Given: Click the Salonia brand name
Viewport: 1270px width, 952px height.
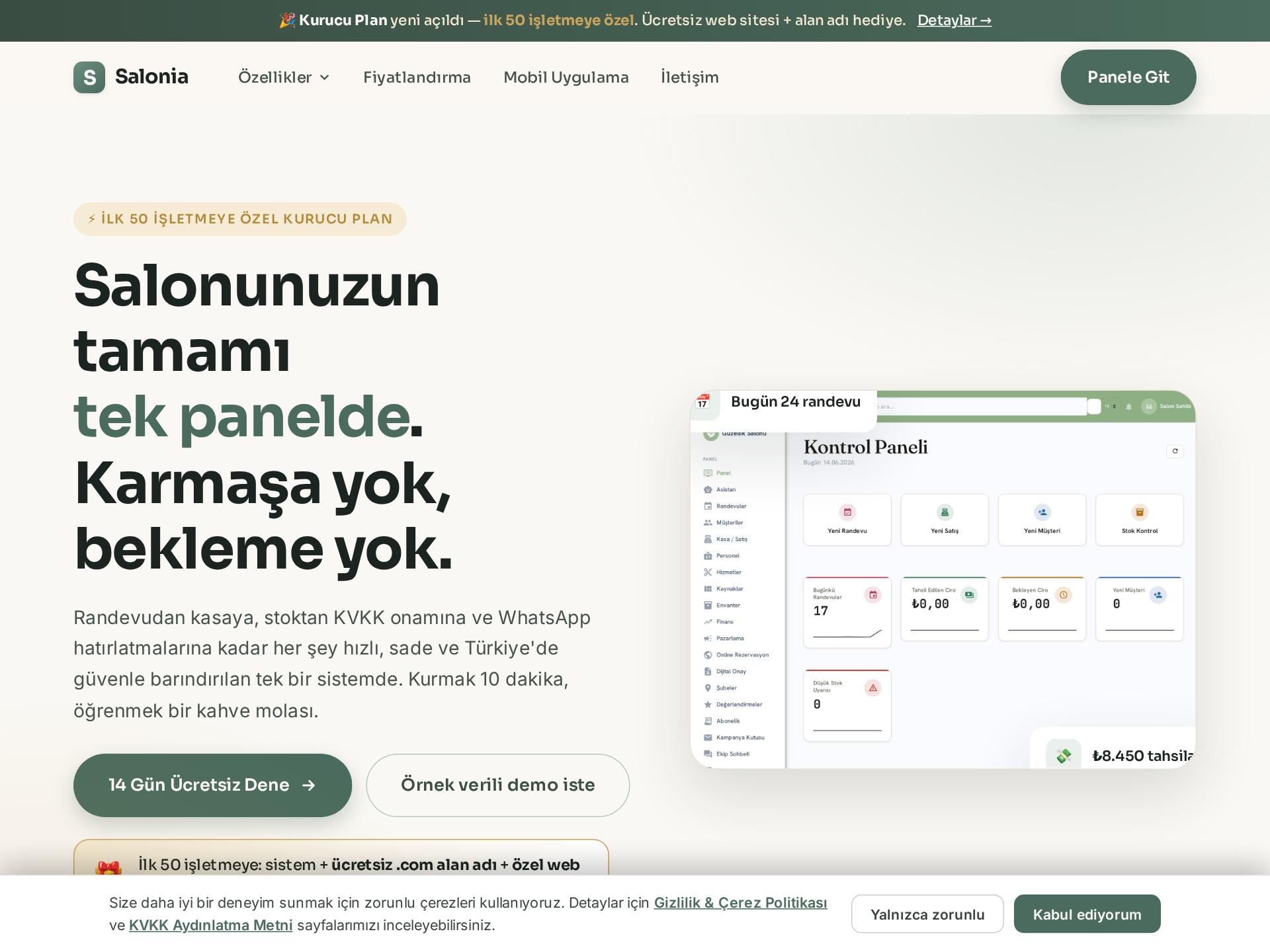Looking at the screenshot, I should (151, 77).
